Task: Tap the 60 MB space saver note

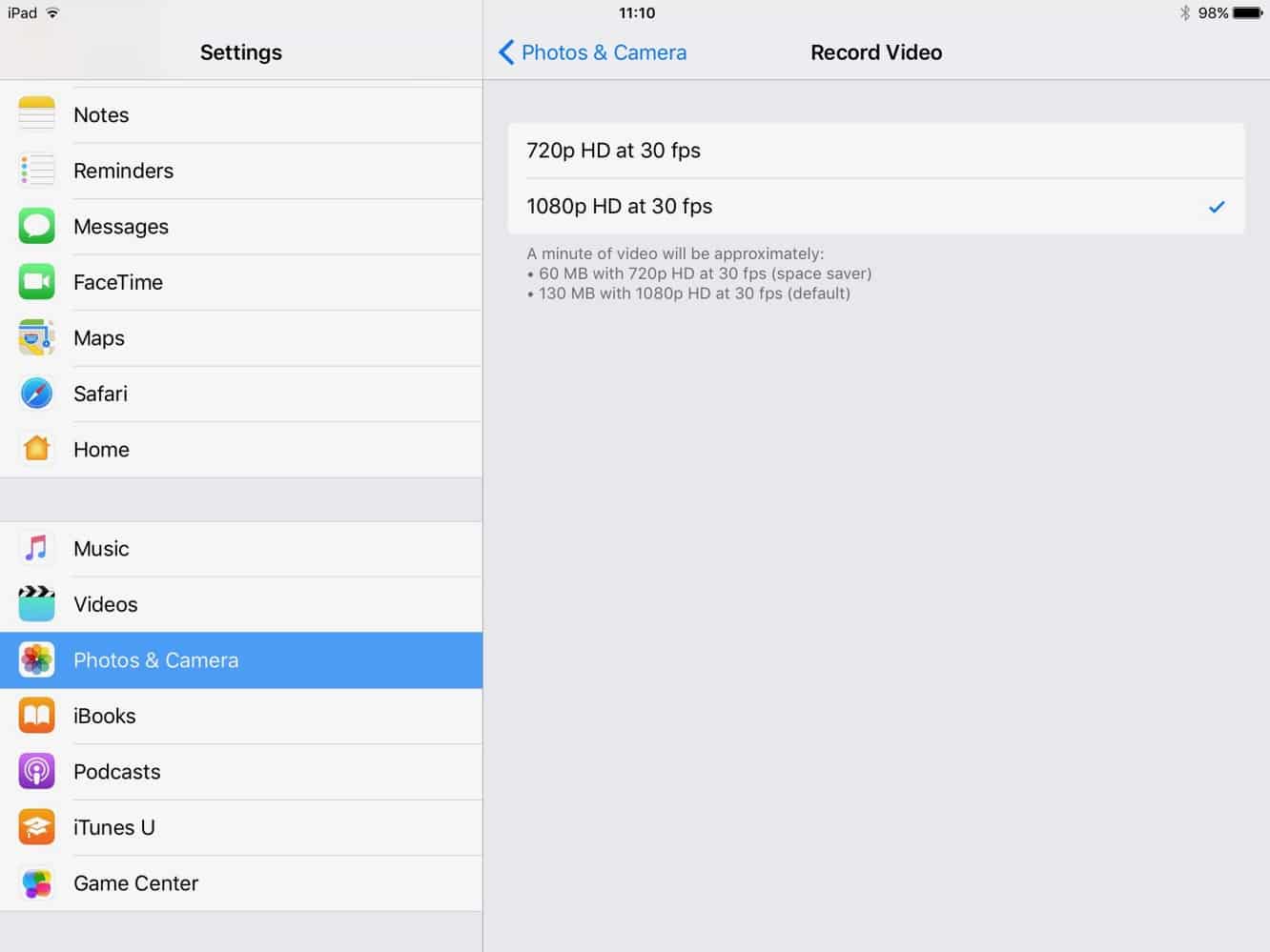Action: (x=700, y=273)
